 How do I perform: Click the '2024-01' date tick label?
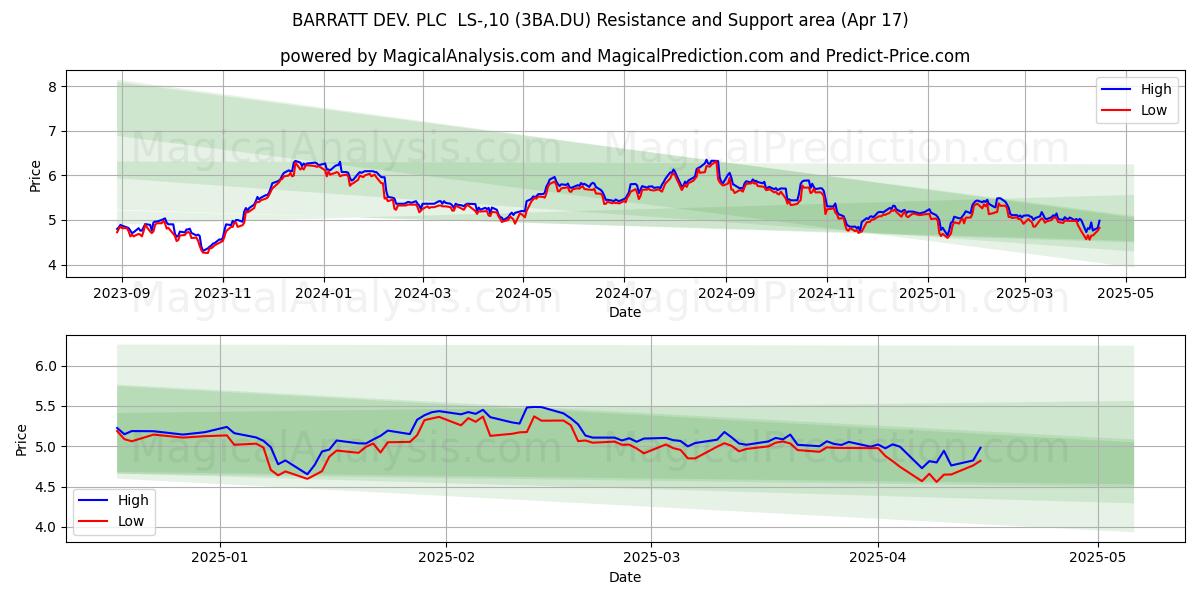(324, 294)
